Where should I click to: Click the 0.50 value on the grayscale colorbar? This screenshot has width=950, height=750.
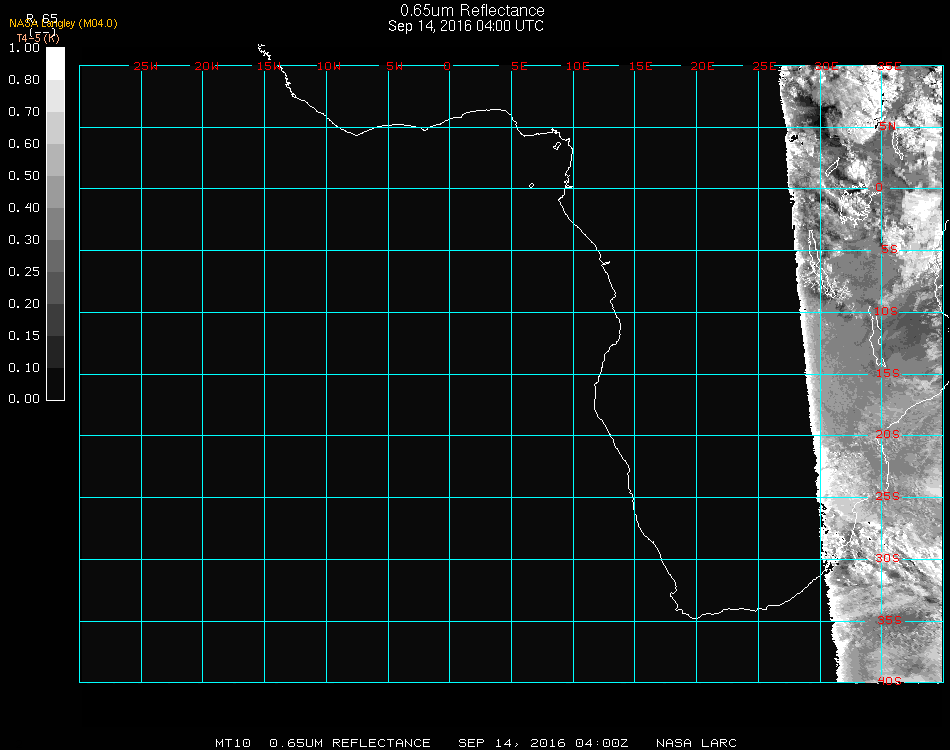click(23, 176)
